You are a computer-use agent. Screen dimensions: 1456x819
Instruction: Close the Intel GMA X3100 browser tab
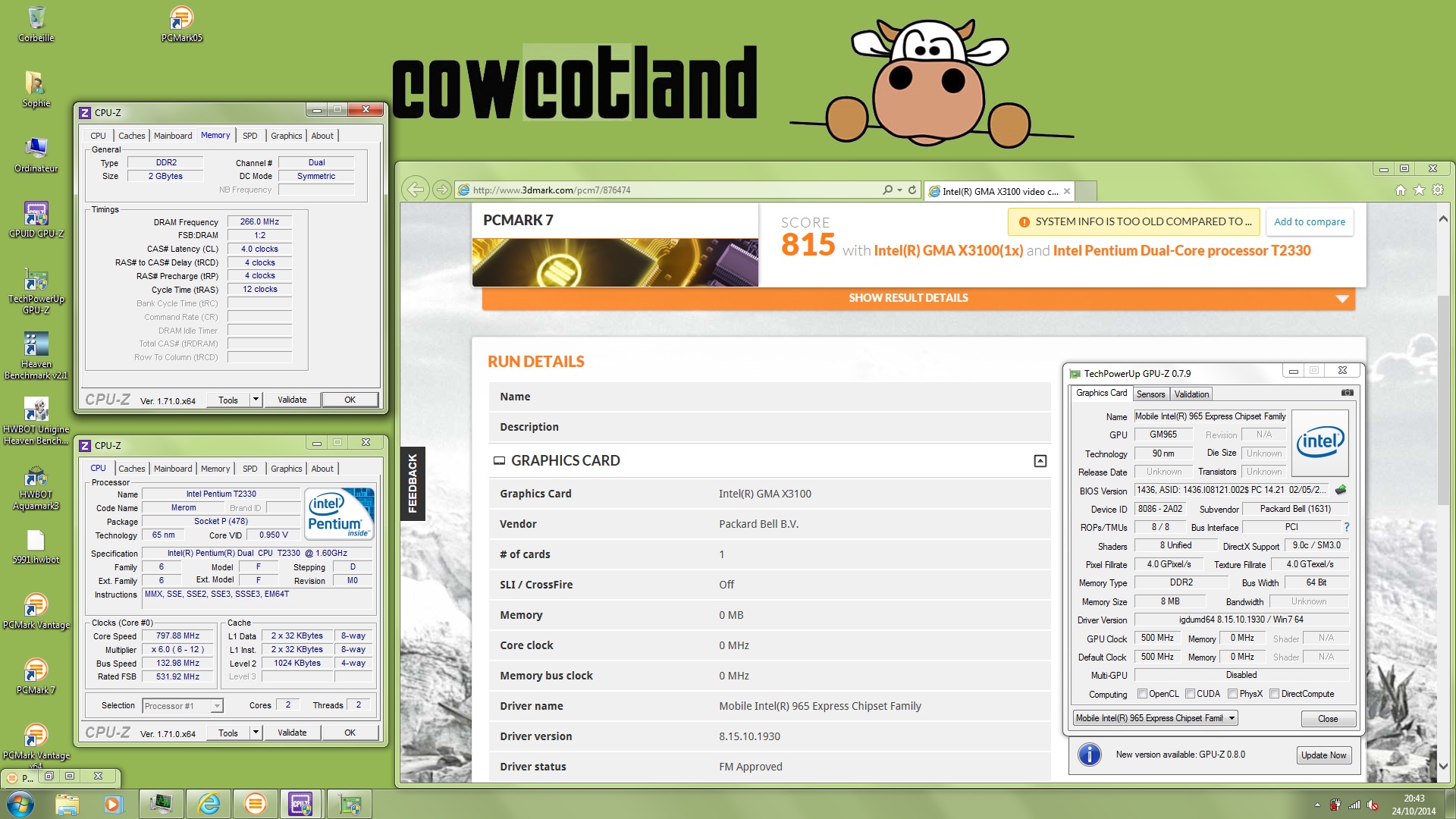coord(1067,191)
